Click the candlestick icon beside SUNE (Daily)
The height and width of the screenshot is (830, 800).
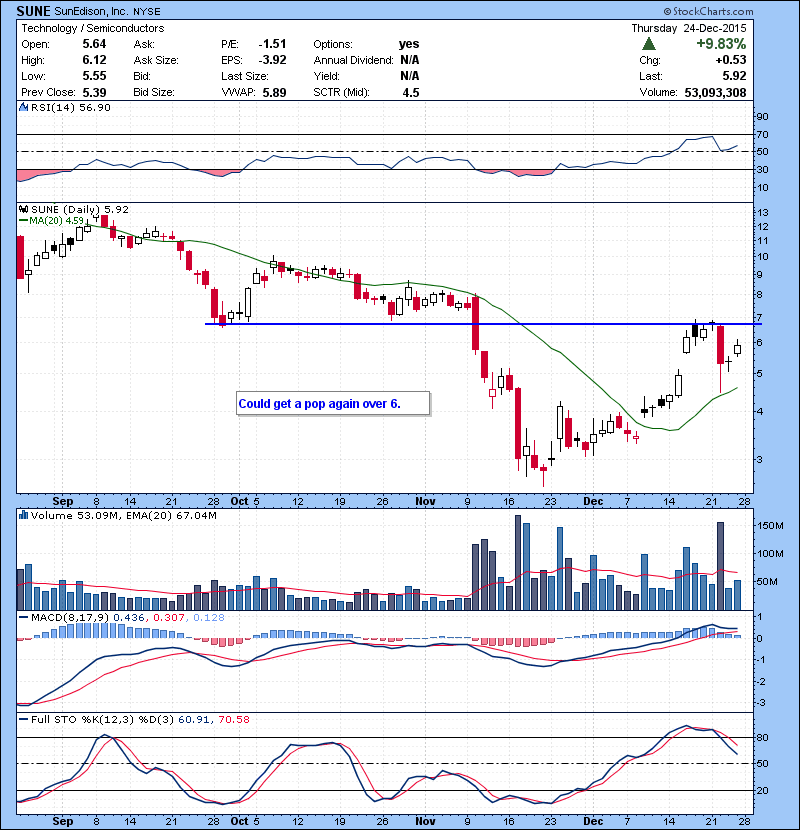click(x=23, y=209)
